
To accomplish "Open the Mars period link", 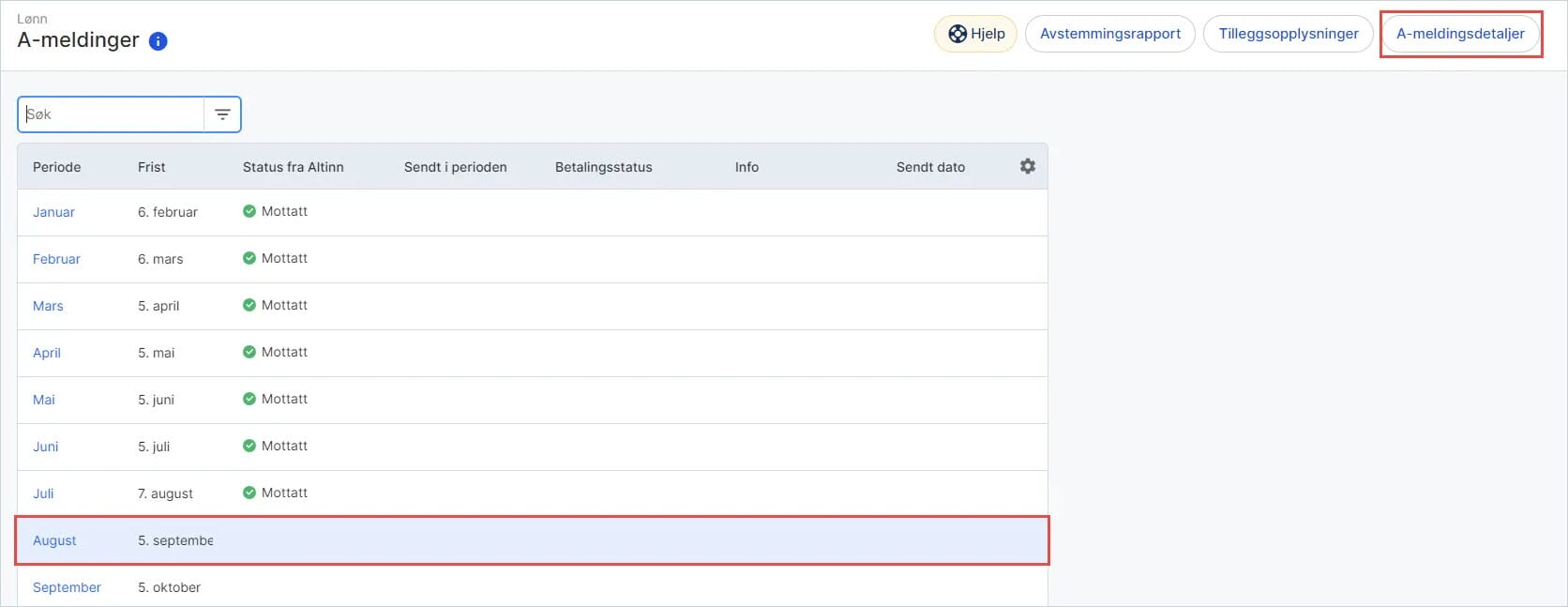I will pos(48,306).
